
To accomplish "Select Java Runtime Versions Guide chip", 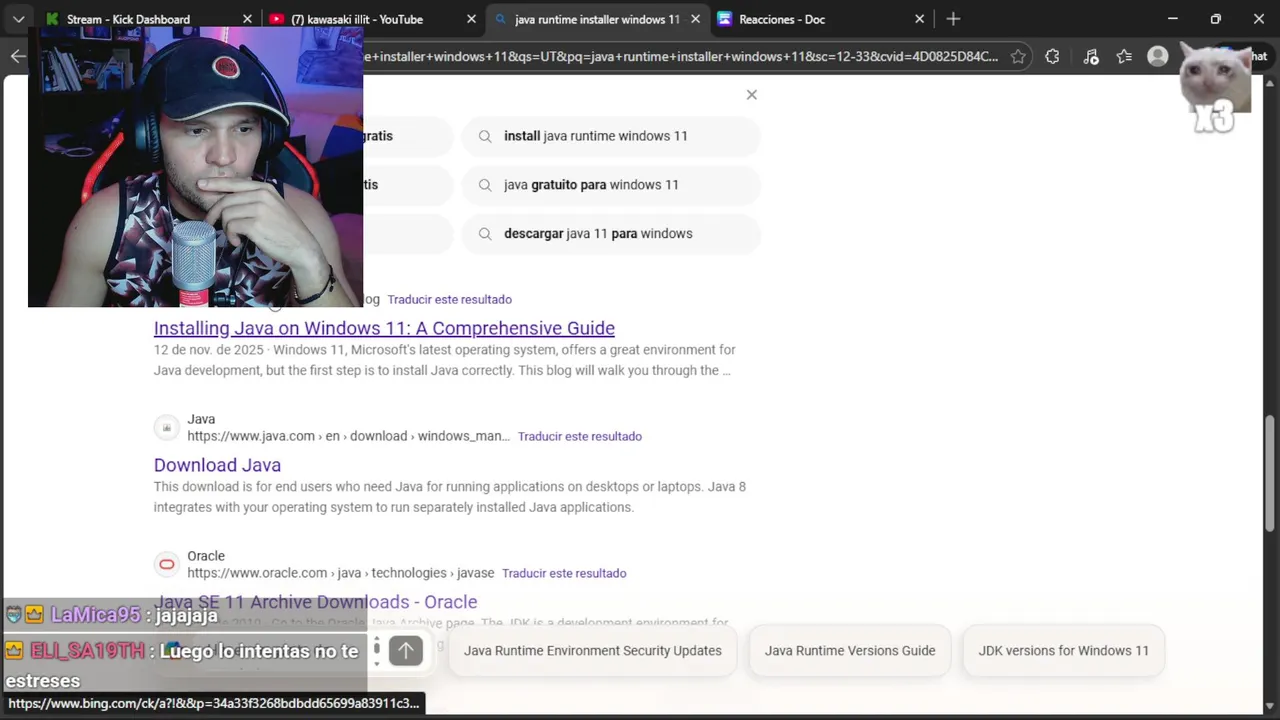I will [x=850, y=651].
